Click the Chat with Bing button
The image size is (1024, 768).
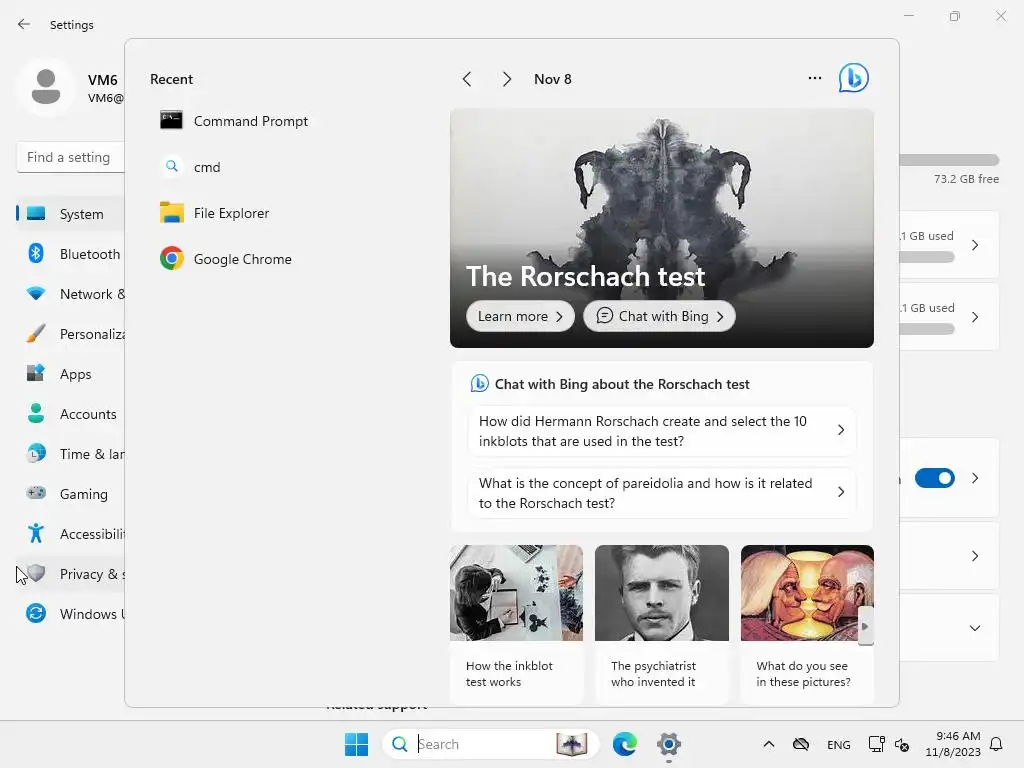coord(659,316)
